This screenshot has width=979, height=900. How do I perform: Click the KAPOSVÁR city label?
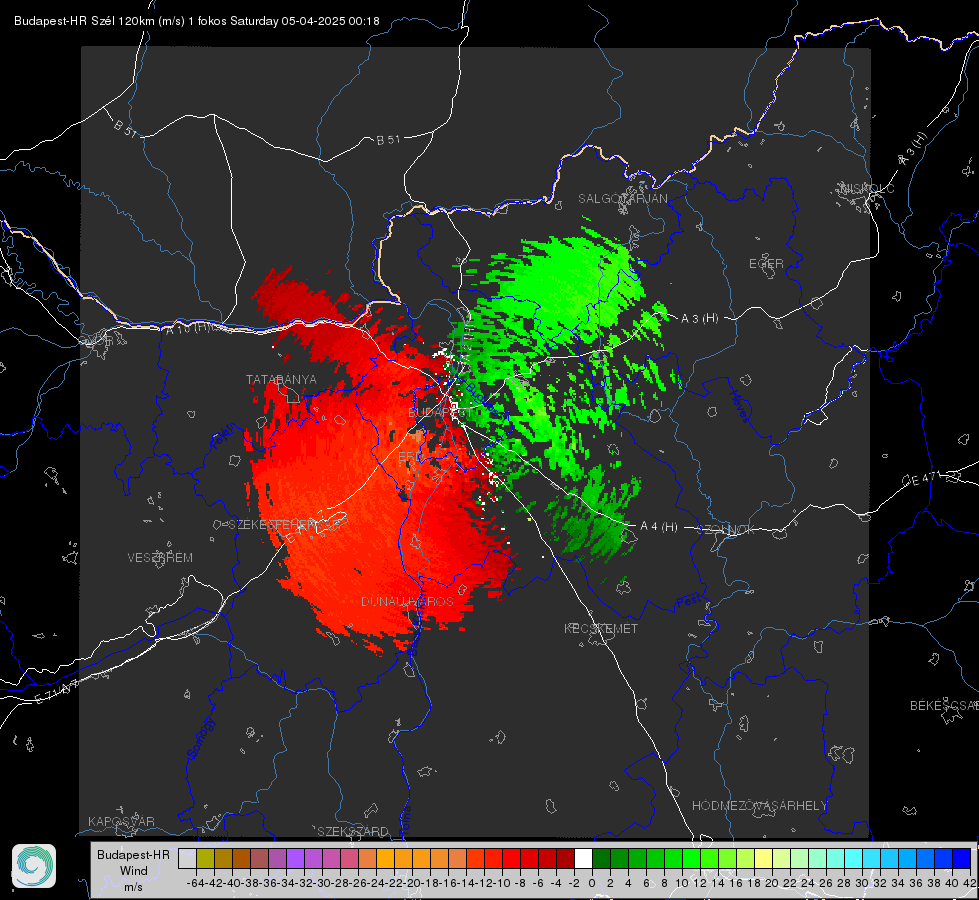121,821
